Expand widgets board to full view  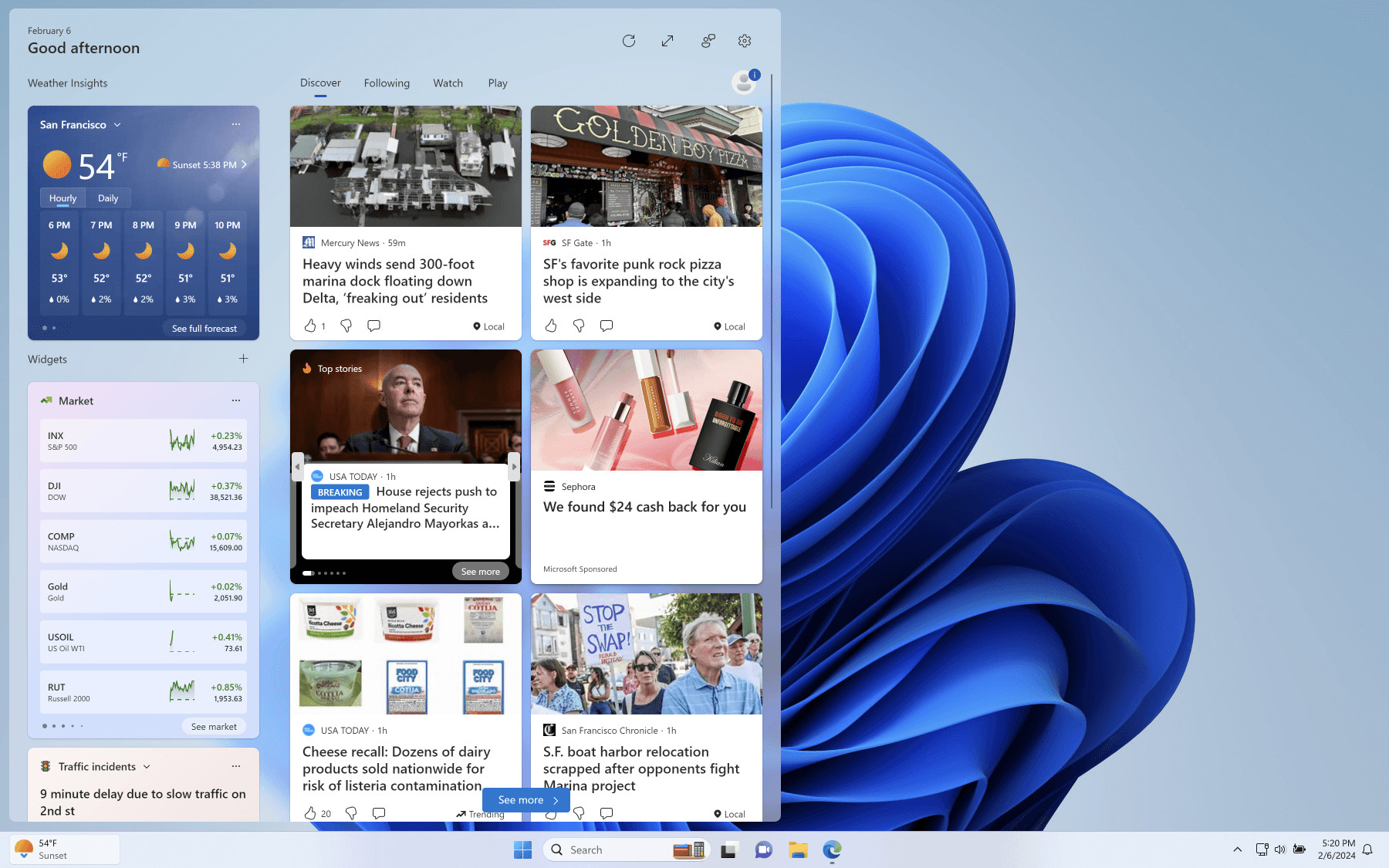point(667,41)
